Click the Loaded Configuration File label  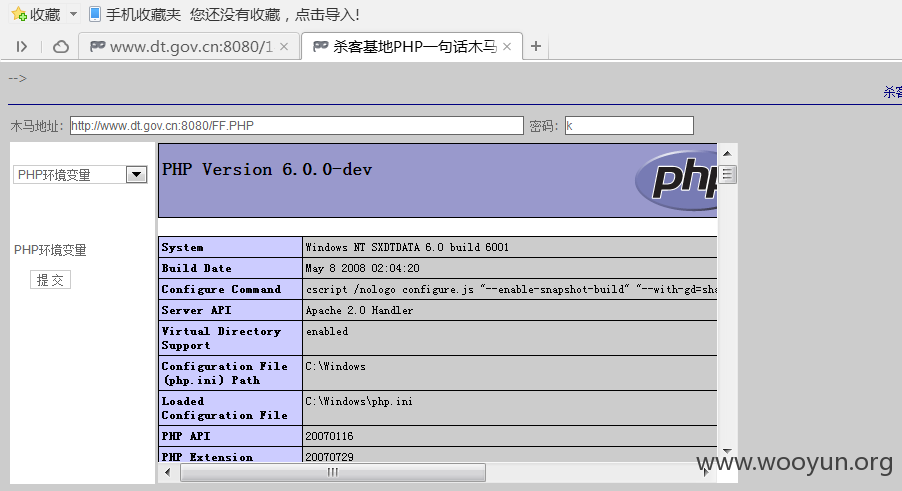click(224, 408)
